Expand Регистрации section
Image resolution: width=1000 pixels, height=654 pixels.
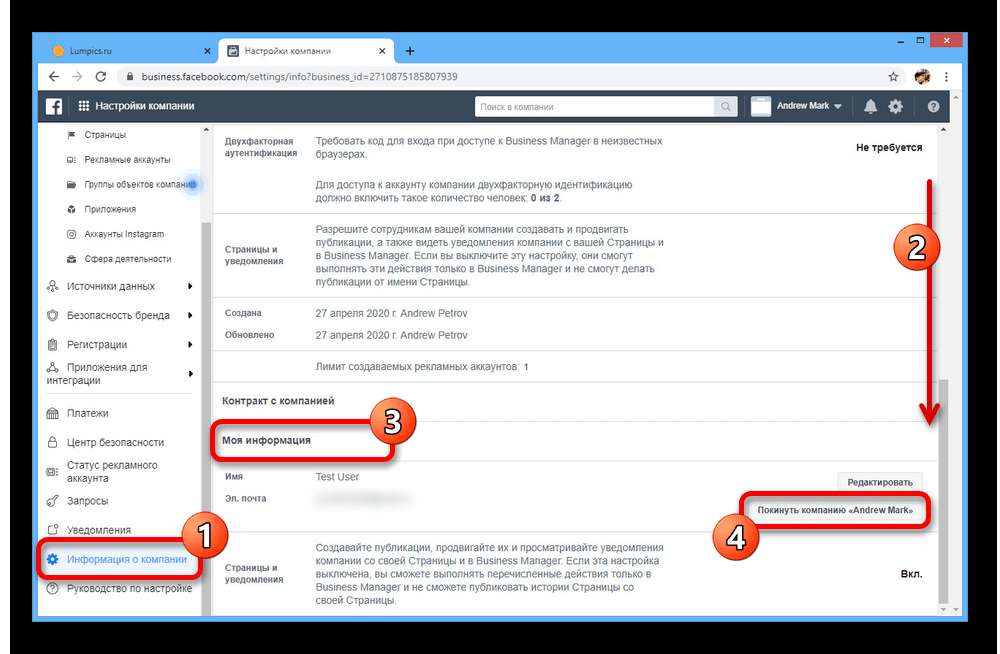120,344
